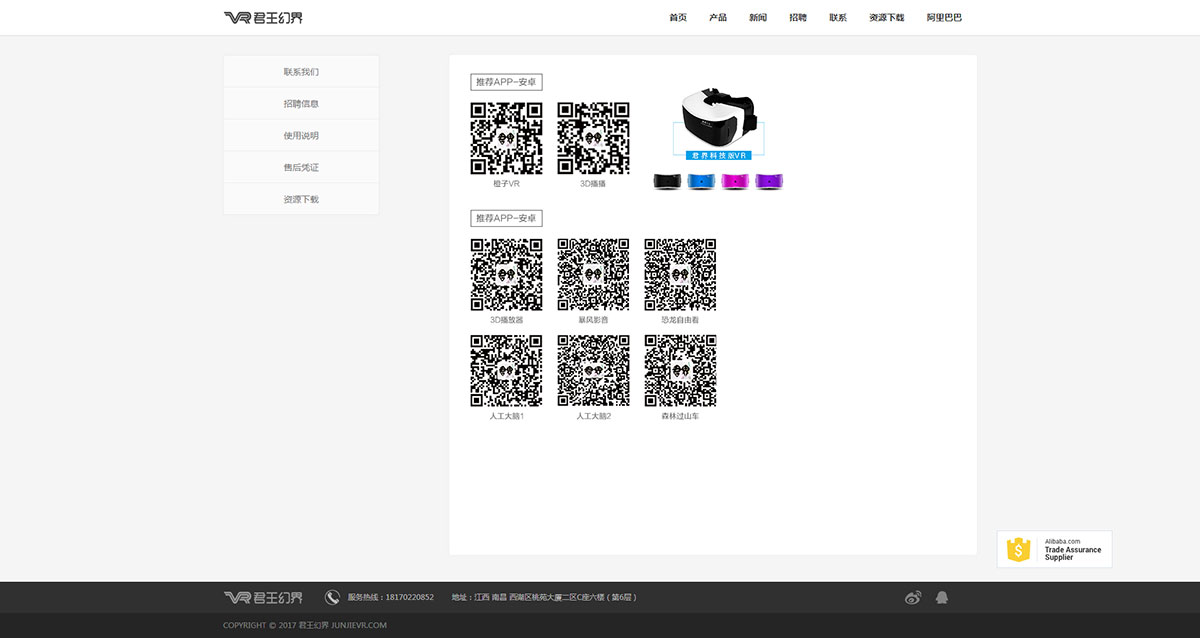
Task: Open the 阿里巴巴 navigation link
Action: (x=944, y=18)
